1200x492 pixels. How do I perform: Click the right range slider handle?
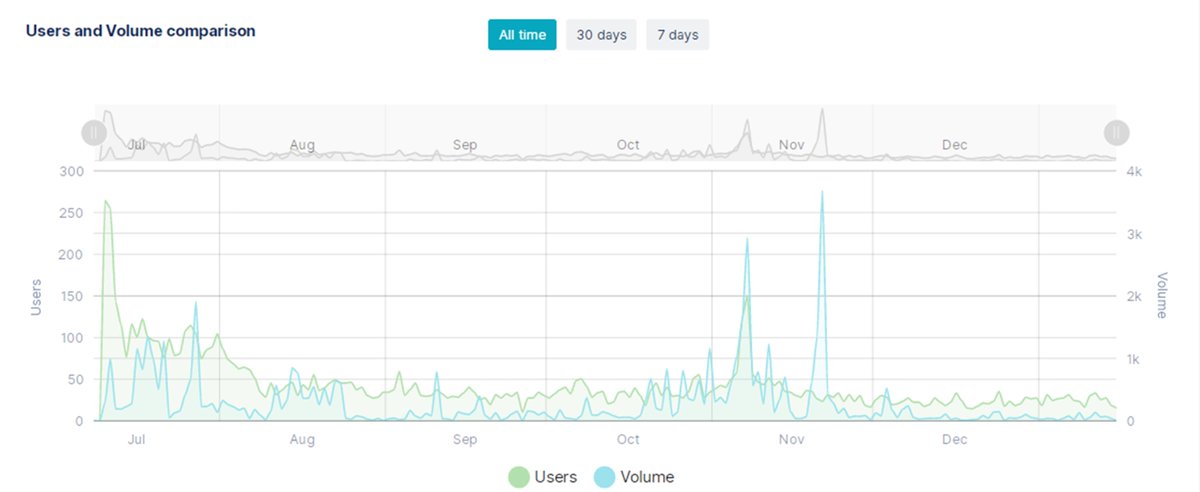pos(1116,132)
